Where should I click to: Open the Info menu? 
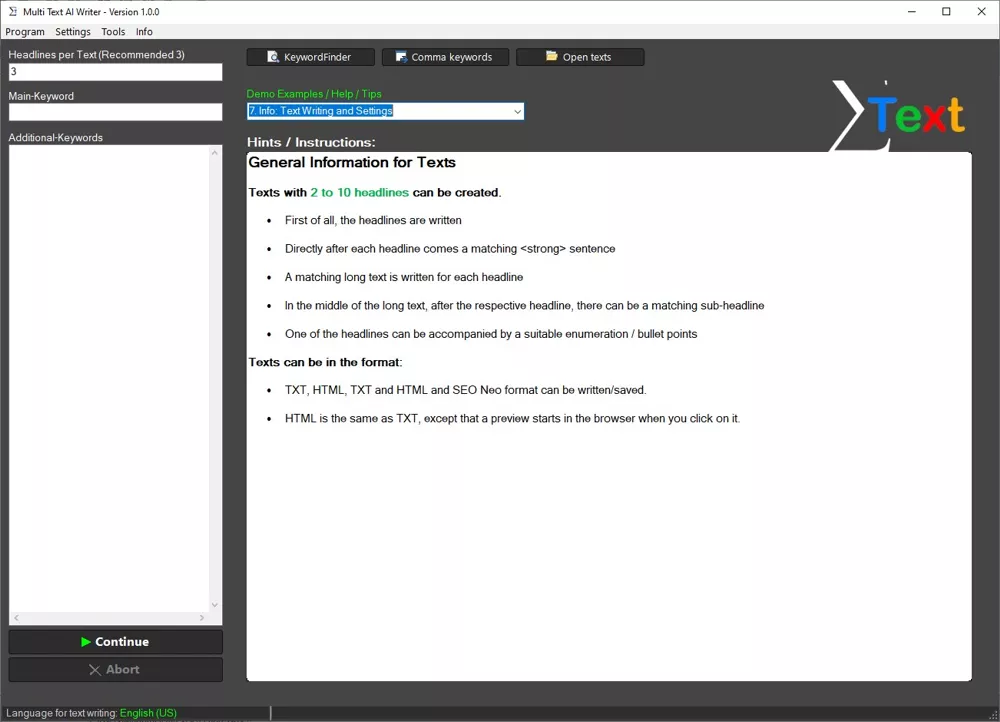[144, 32]
